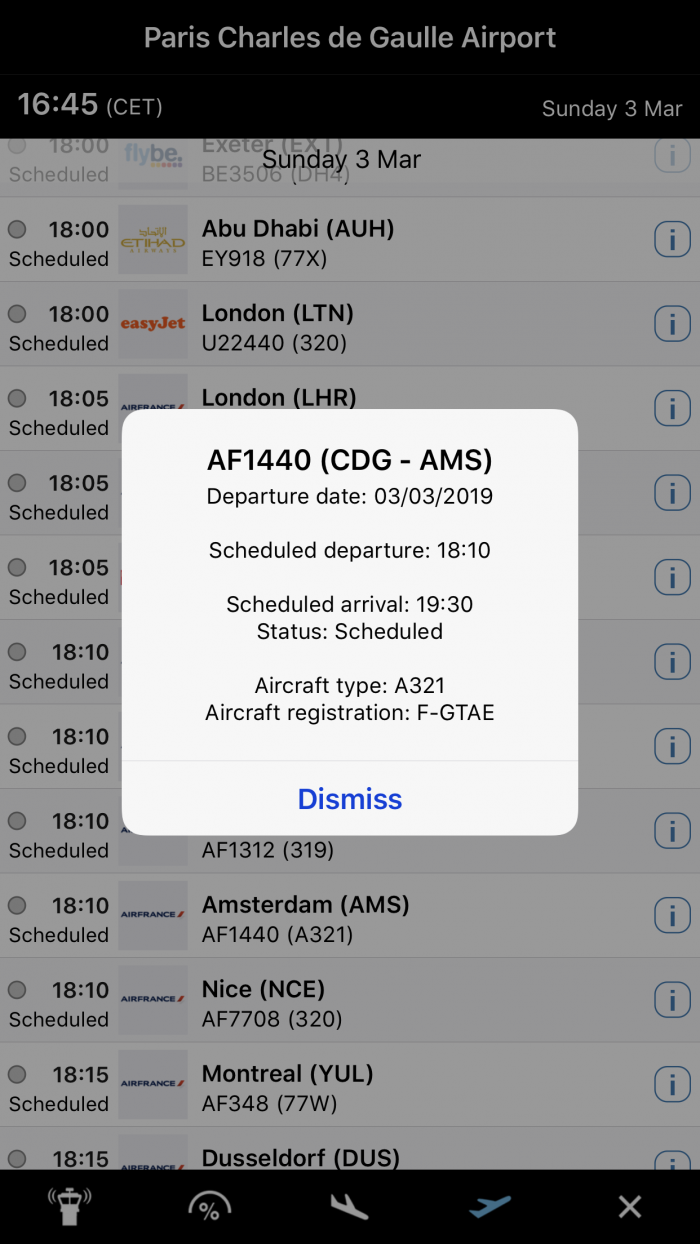Tap the X icon in bottom bar
Screen dimensions: 700x1244
tap(630, 1207)
